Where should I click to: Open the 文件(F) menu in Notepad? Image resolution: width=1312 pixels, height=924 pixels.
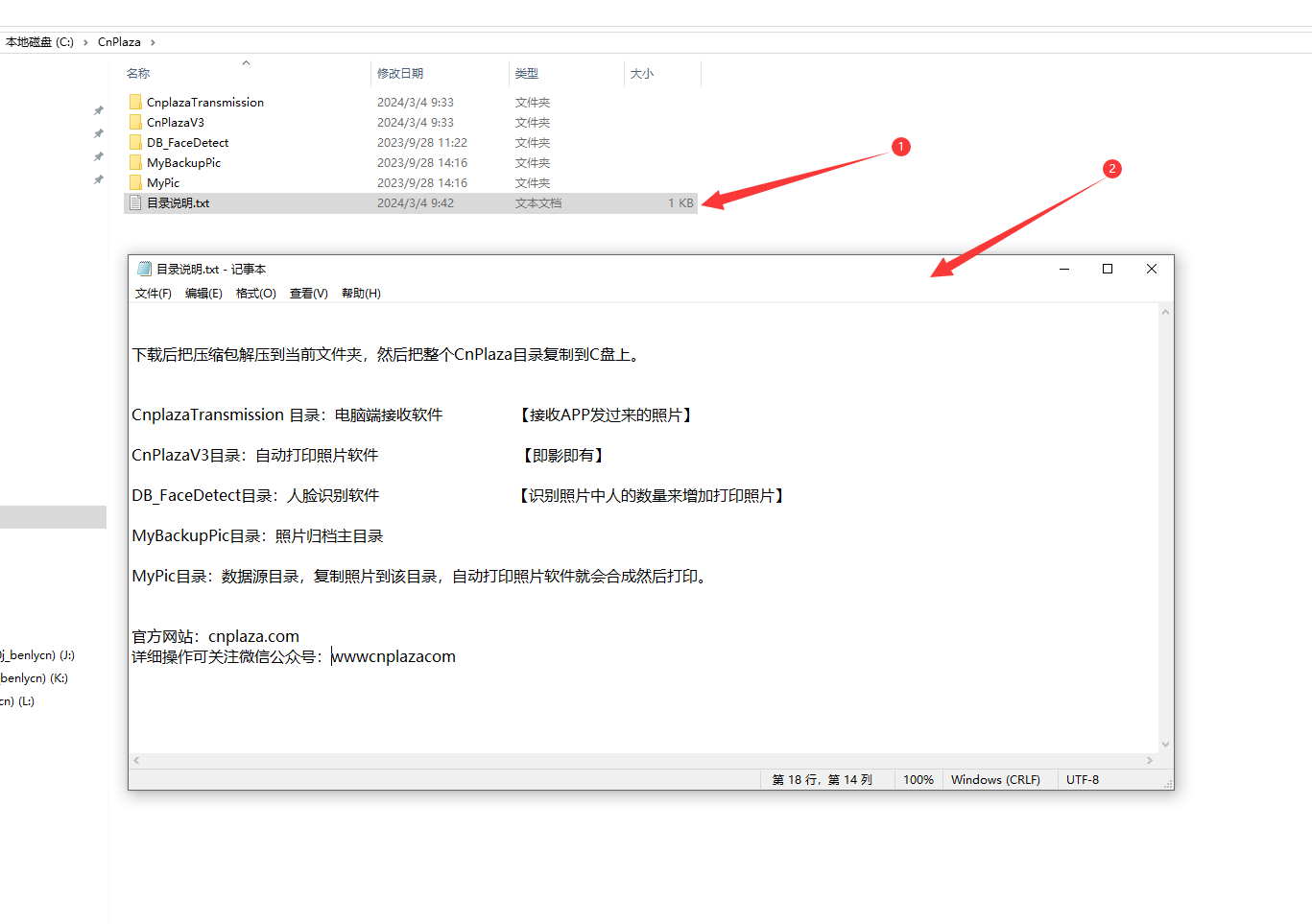point(153,294)
